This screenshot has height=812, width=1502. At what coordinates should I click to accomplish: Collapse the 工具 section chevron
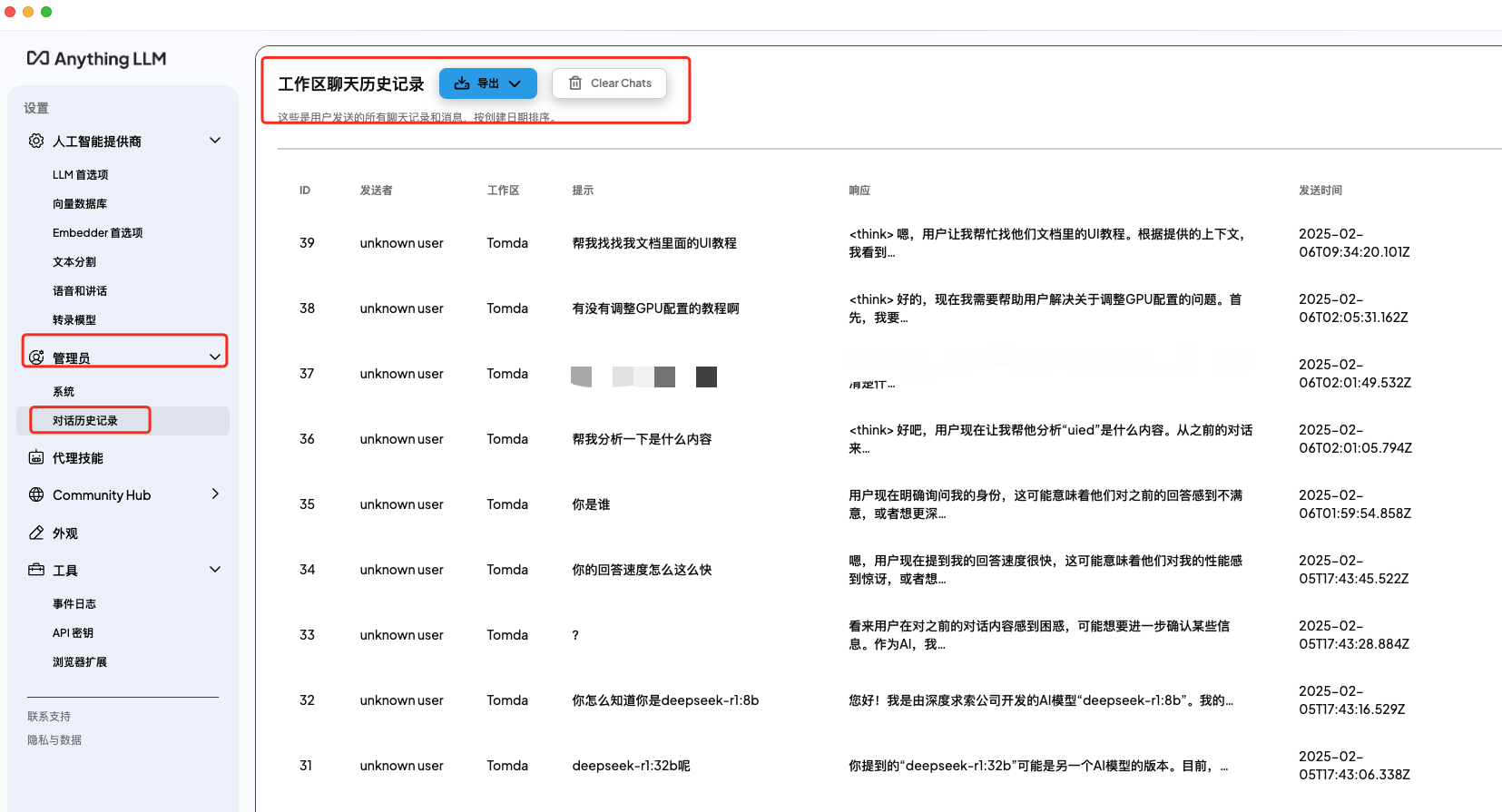point(215,570)
